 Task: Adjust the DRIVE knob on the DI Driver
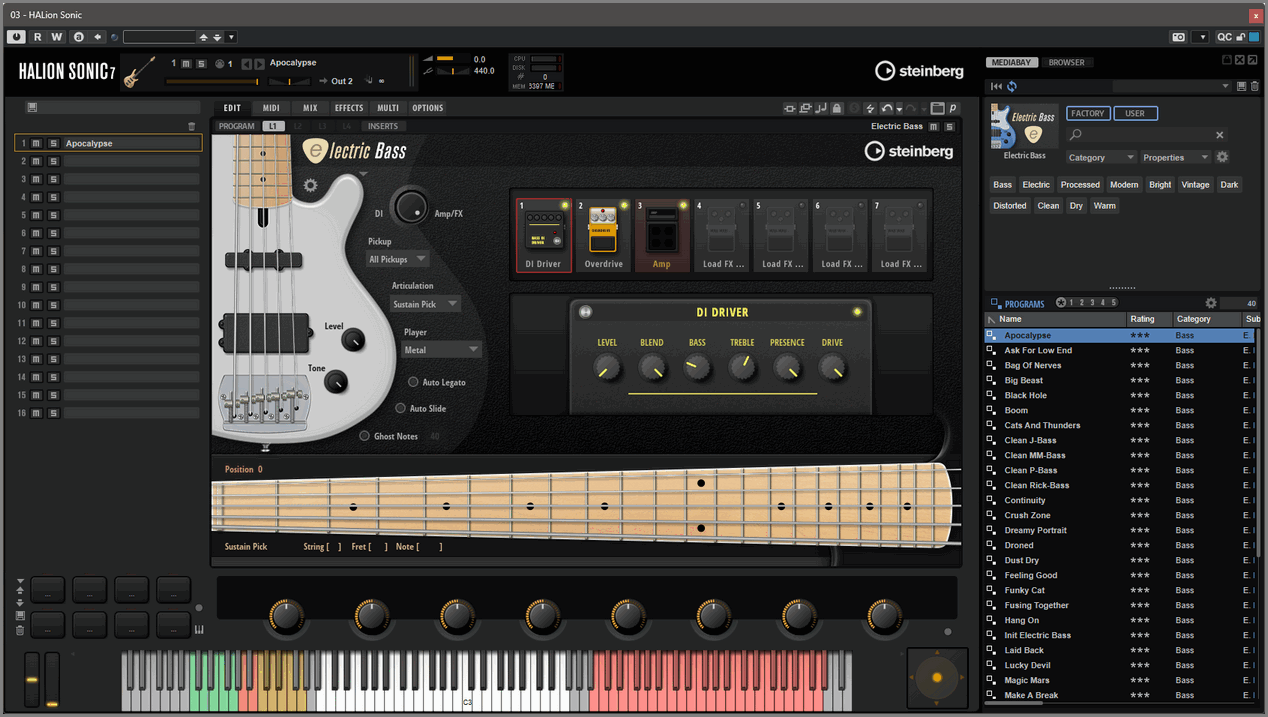pyautogui.click(x=832, y=369)
